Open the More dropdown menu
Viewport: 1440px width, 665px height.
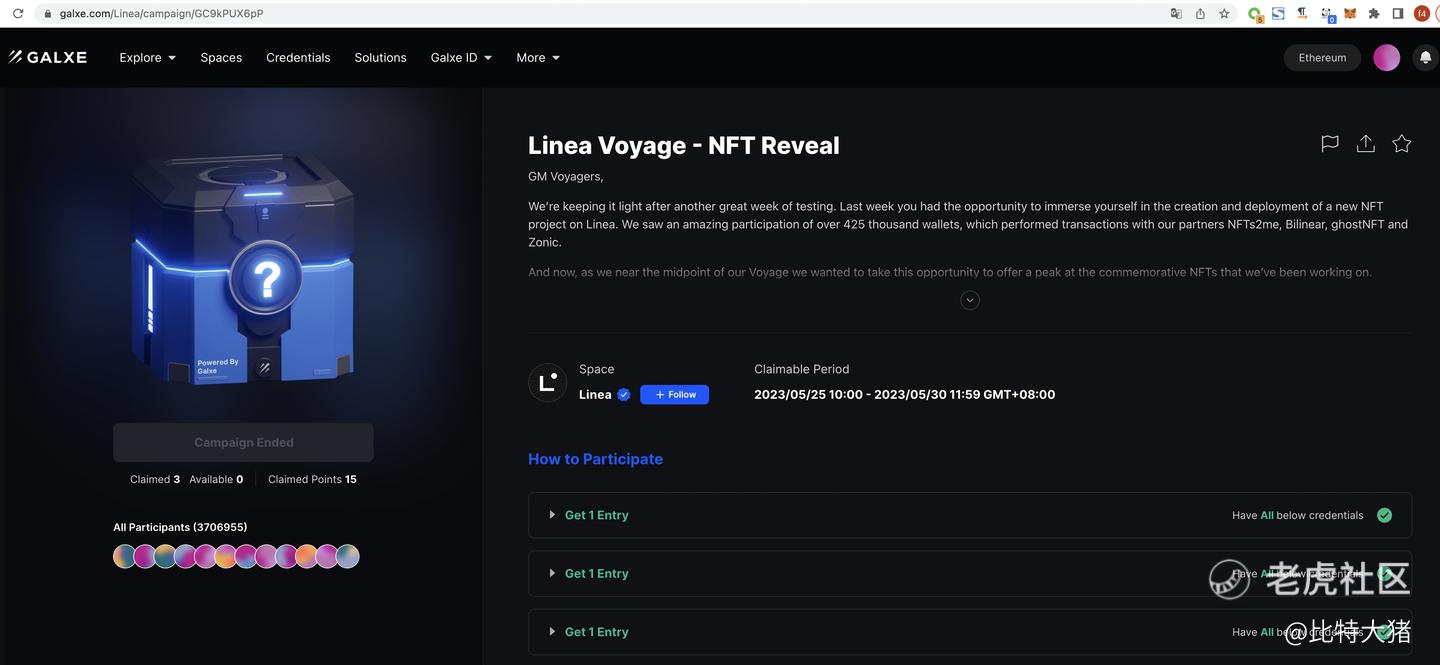pos(538,58)
